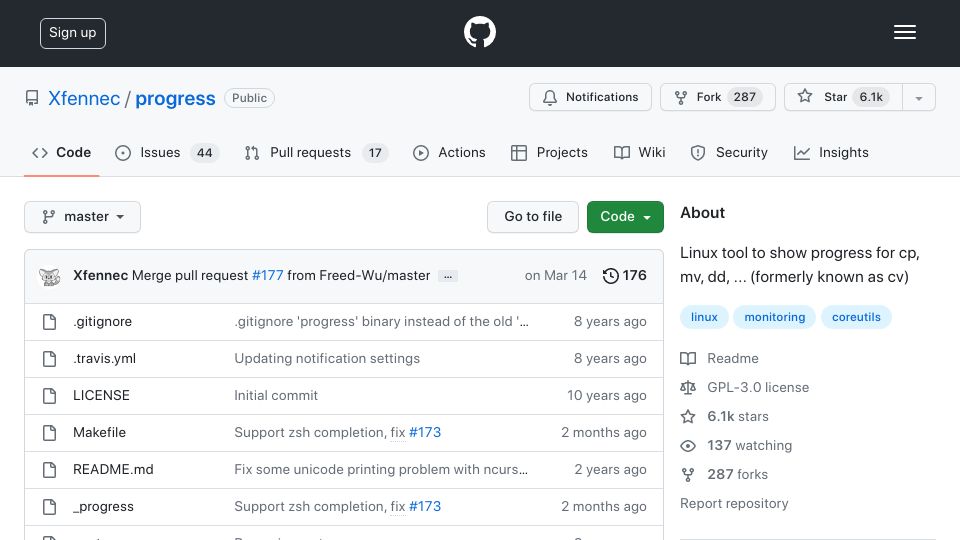Open the 'Updating notification settings' commit

pos(327,359)
